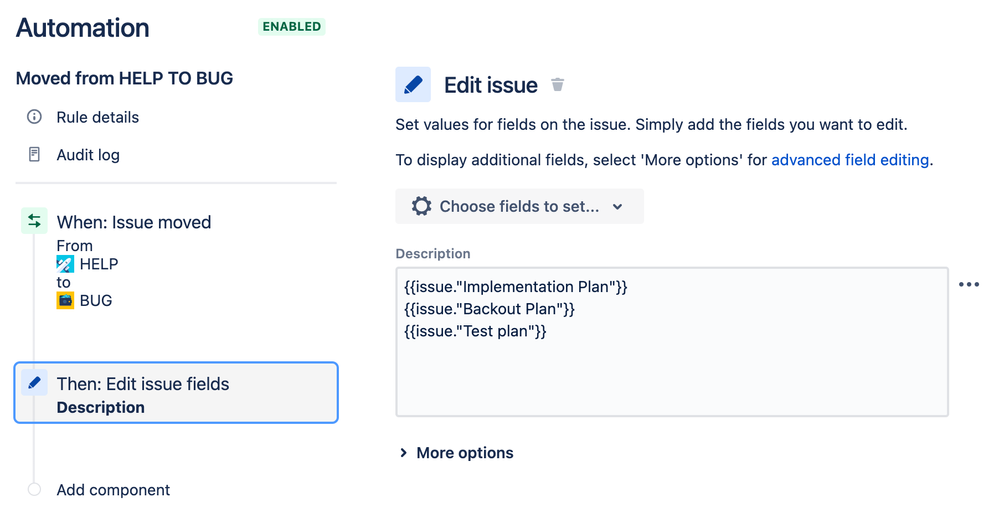The image size is (999, 531).
Task: Open Rule details
Action: 97,117
